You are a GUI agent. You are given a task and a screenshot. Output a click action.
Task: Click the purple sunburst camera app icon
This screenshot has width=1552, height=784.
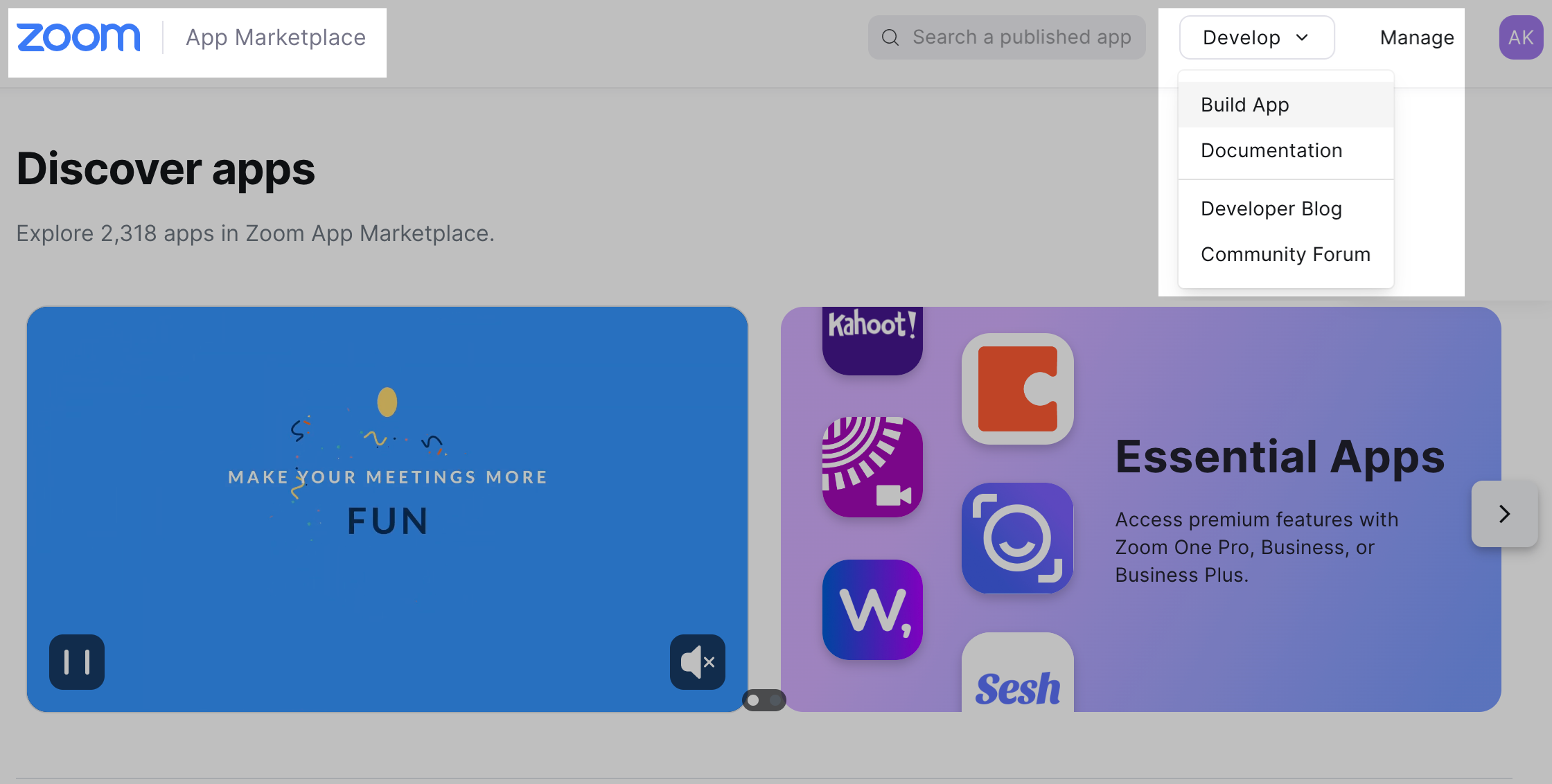point(872,467)
